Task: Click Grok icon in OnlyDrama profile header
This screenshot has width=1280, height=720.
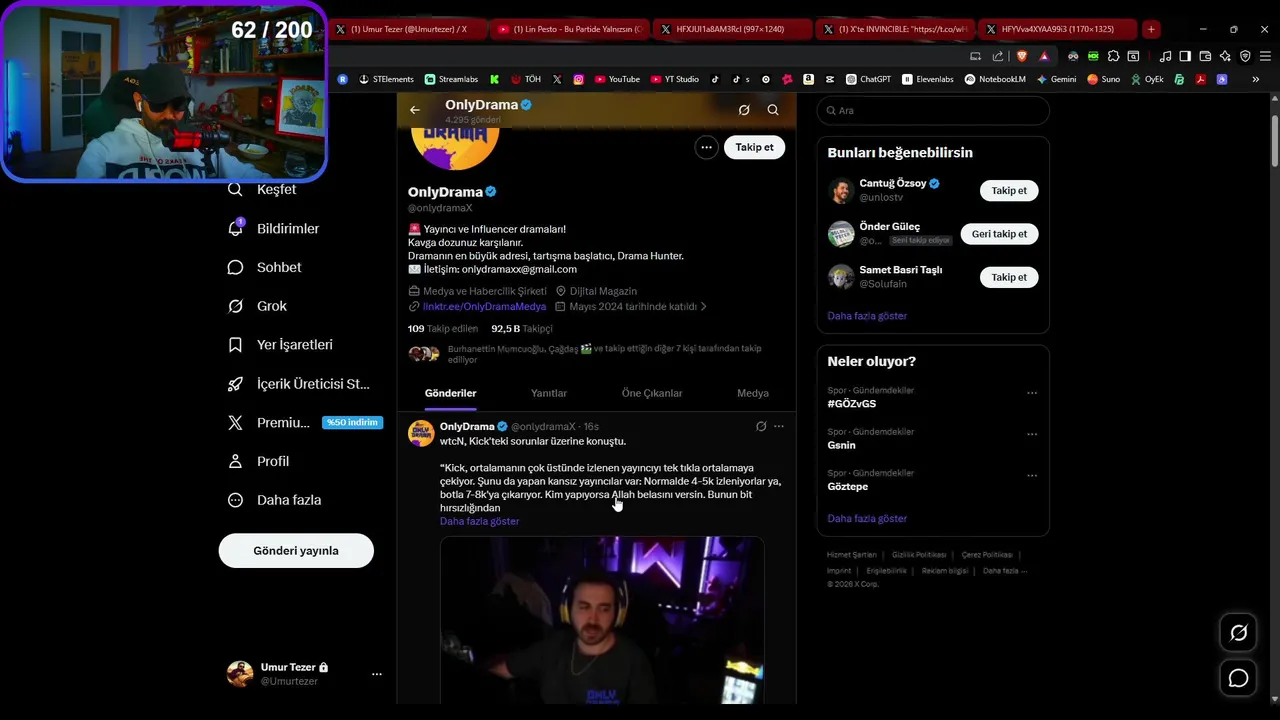Action: 744,110
